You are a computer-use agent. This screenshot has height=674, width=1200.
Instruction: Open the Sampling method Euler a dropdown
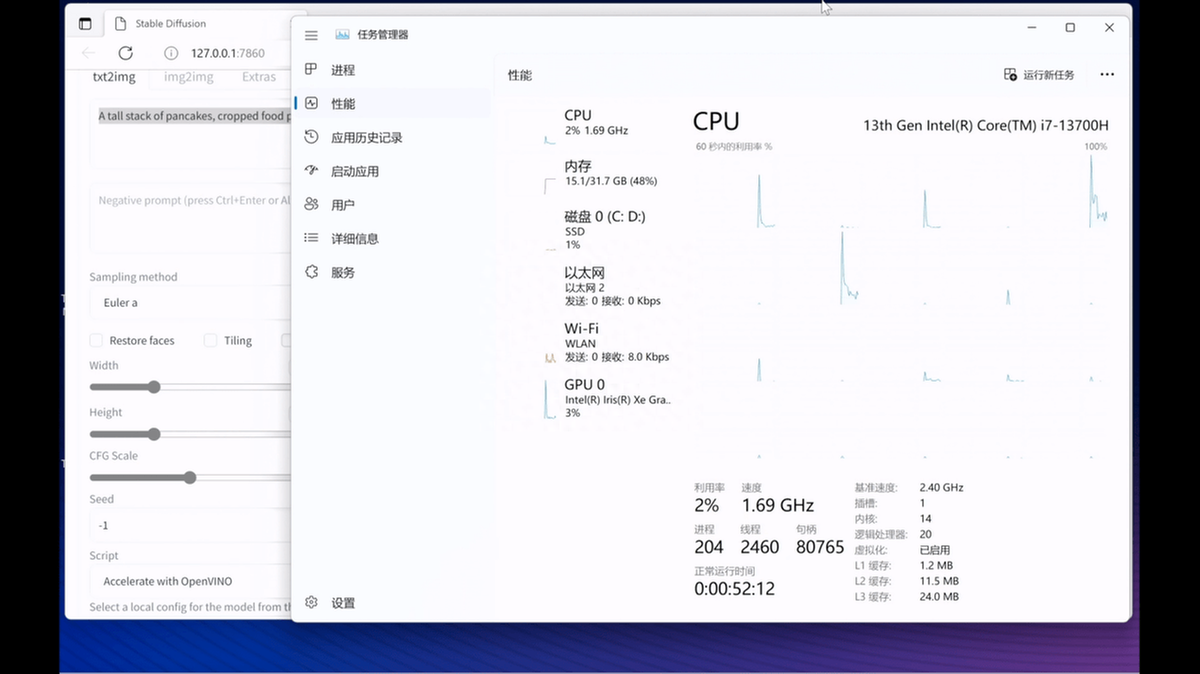click(x=190, y=302)
